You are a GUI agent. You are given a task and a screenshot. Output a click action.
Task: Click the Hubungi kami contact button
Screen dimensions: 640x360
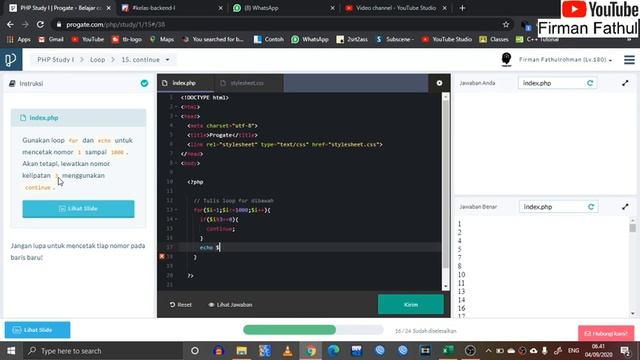click(606, 333)
